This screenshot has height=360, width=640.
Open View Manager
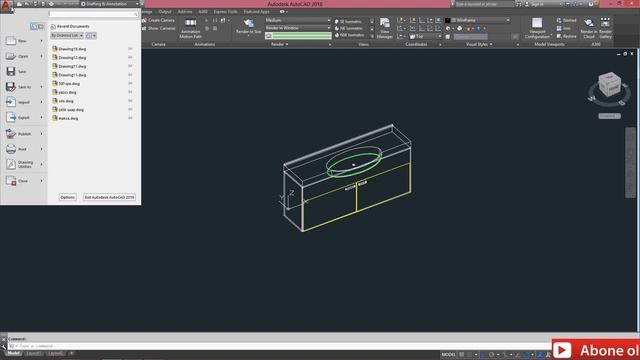384,28
